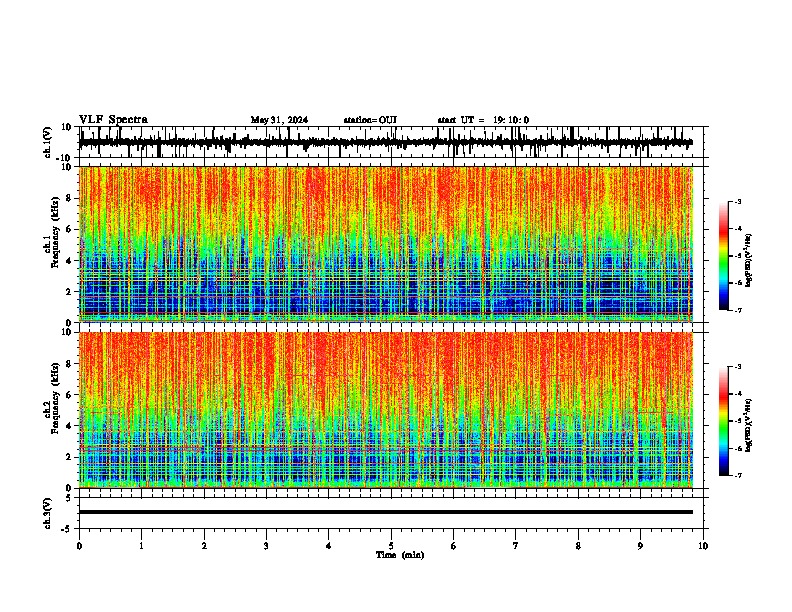792x612 pixels.
Task: Click the ch.3 flat black voltage line
Action: pyautogui.click(x=385, y=512)
